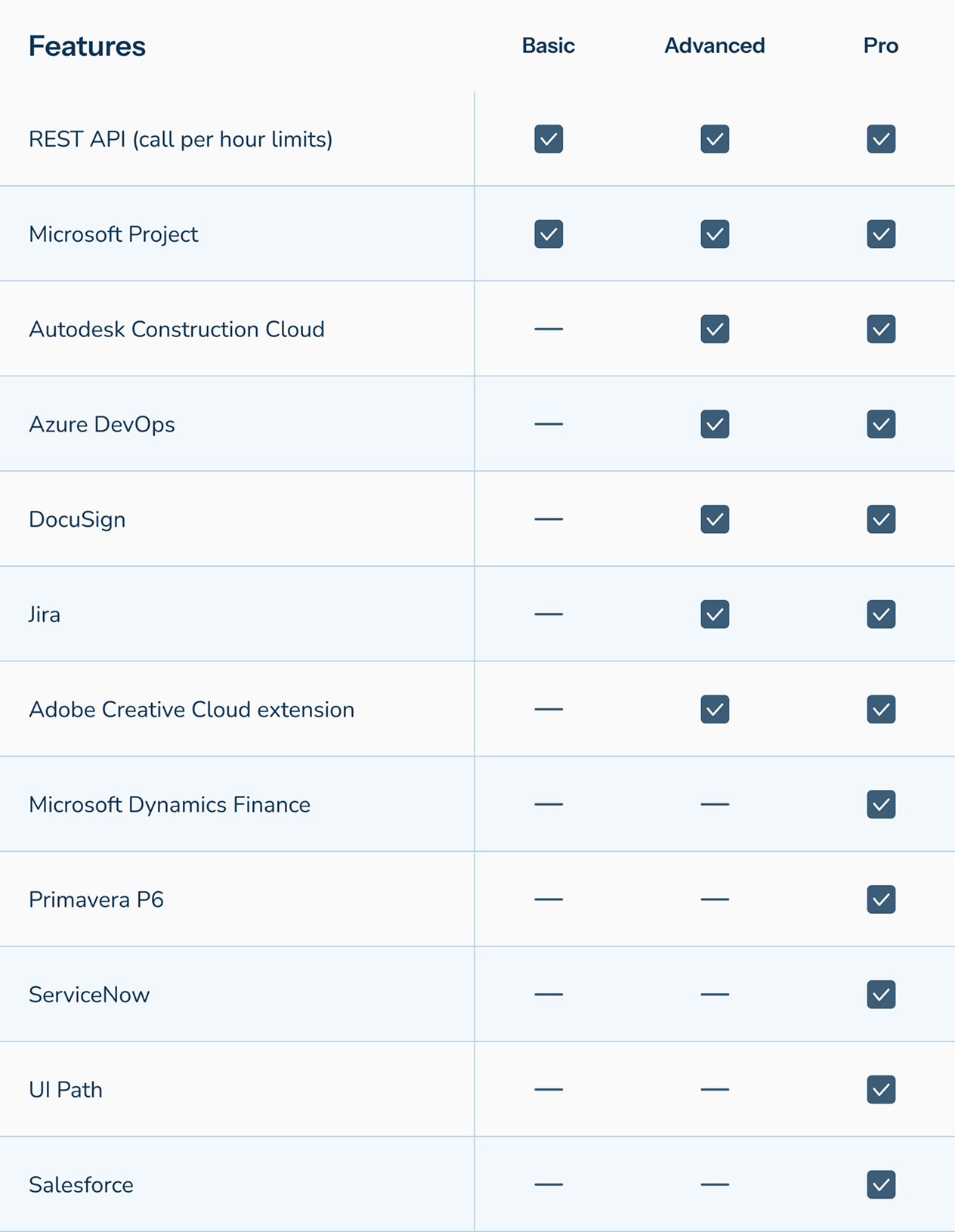Click Advanced dash icon for ServiceNow
The width and height of the screenshot is (955, 1232).
715,995
